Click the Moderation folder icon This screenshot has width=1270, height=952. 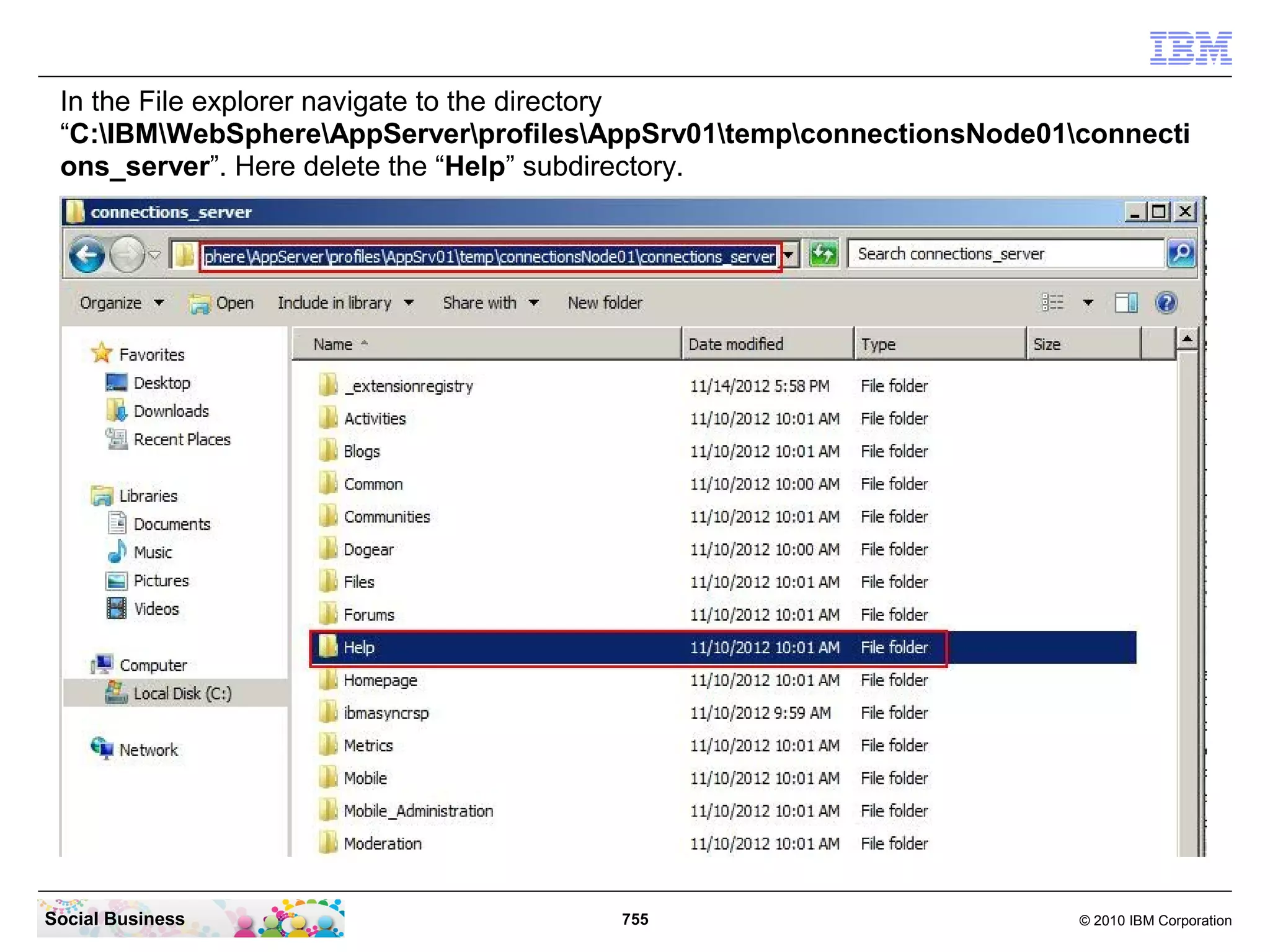328,843
